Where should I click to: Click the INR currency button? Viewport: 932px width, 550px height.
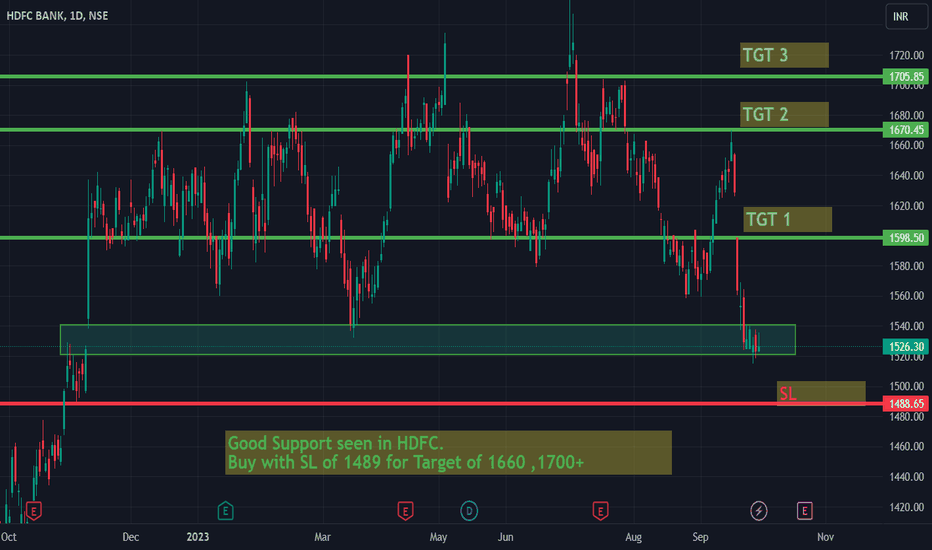click(906, 17)
